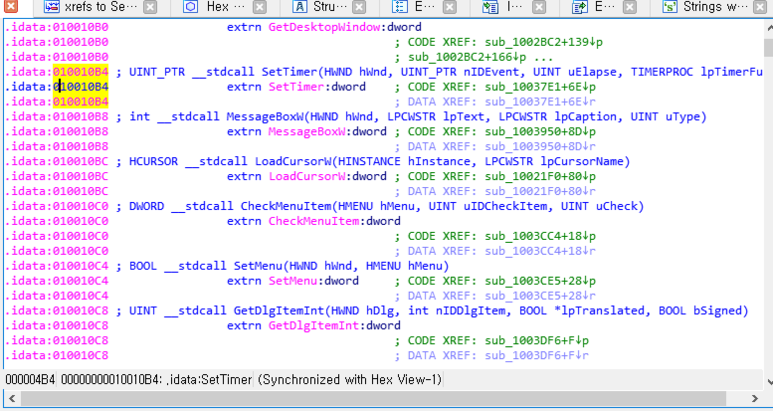Switch to the I… (Imports) tab
Image resolution: width=773 pixels, height=411 pixels.
tap(517, 7)
